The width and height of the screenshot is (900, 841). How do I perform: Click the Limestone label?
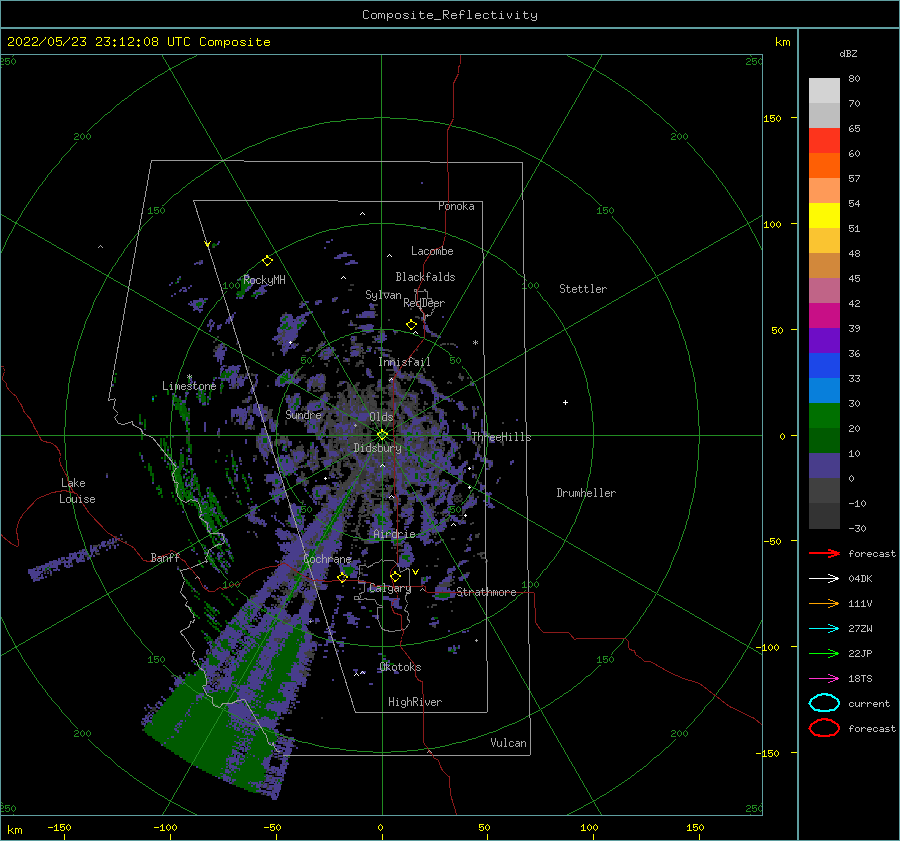pyautogui.click(x=189, y=386)
